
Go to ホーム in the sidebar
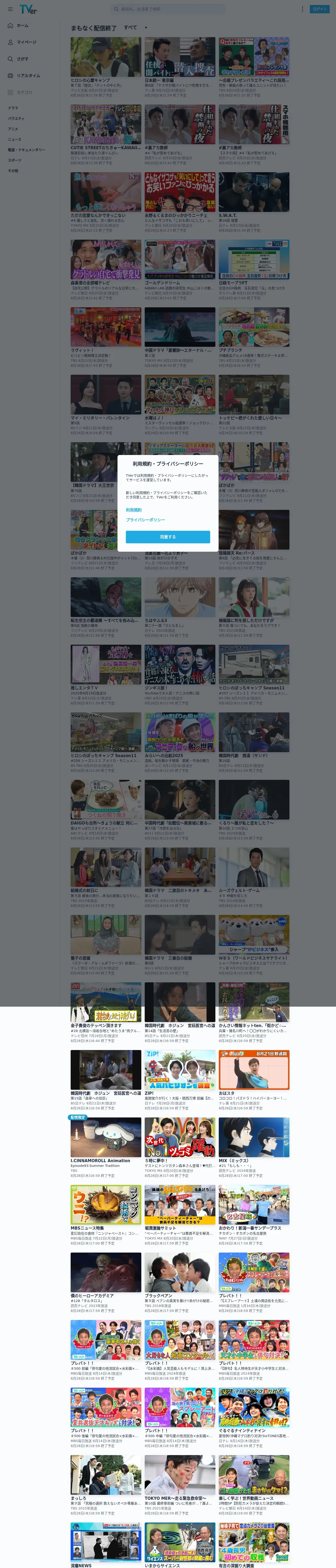tap(23, 26)
